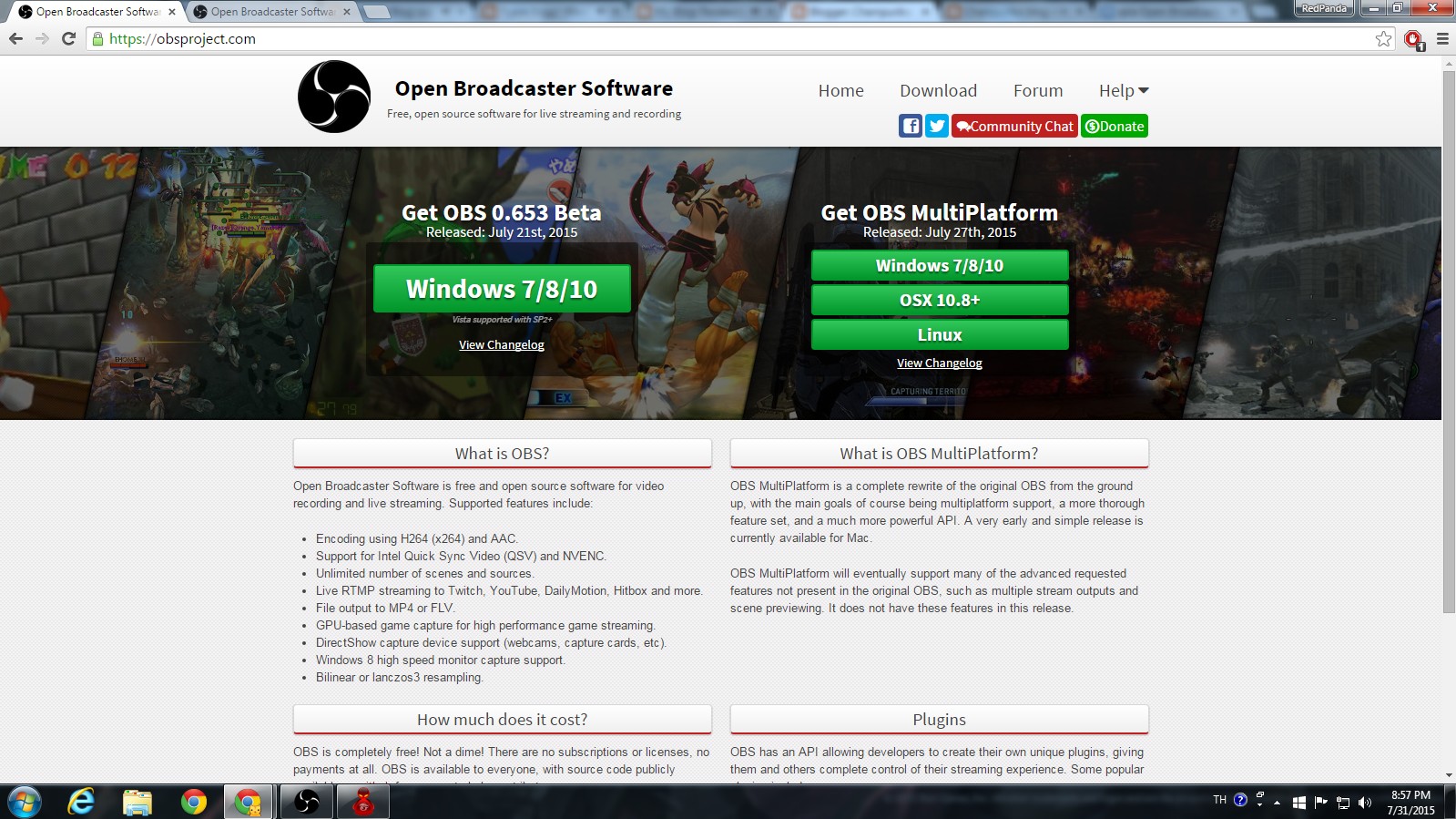Screen dimensions: 1456x819
Task: Click the page vertical scrollbar thumb
Action: point(1449,341)
